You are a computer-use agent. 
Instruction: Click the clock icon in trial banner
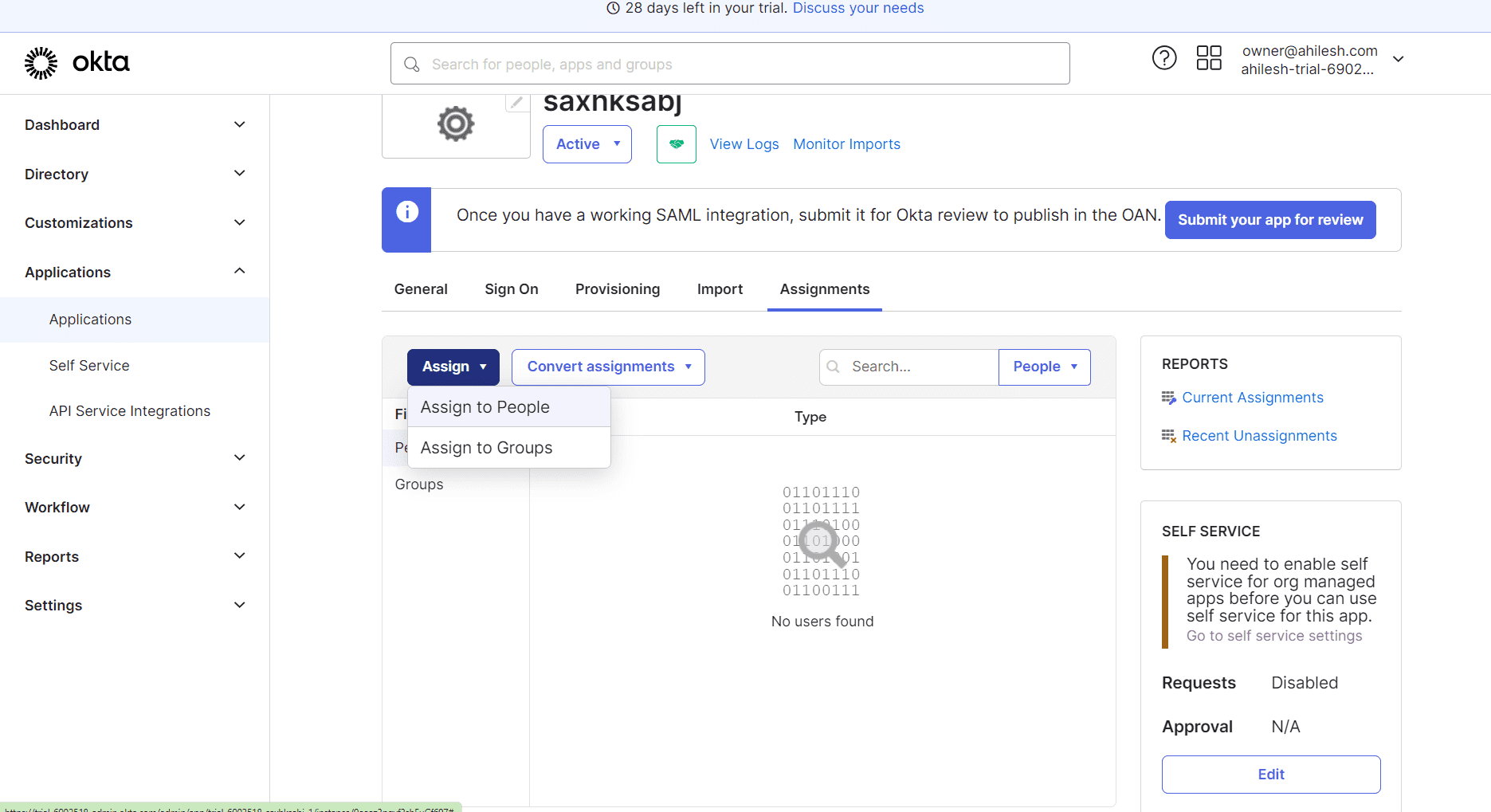click(x=613, y=8)
